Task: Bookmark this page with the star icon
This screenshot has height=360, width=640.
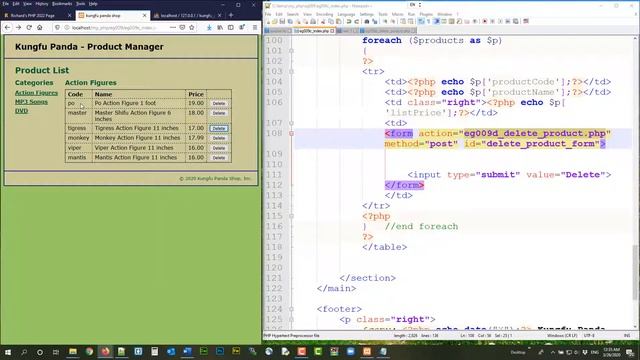Action: [191, 27]
